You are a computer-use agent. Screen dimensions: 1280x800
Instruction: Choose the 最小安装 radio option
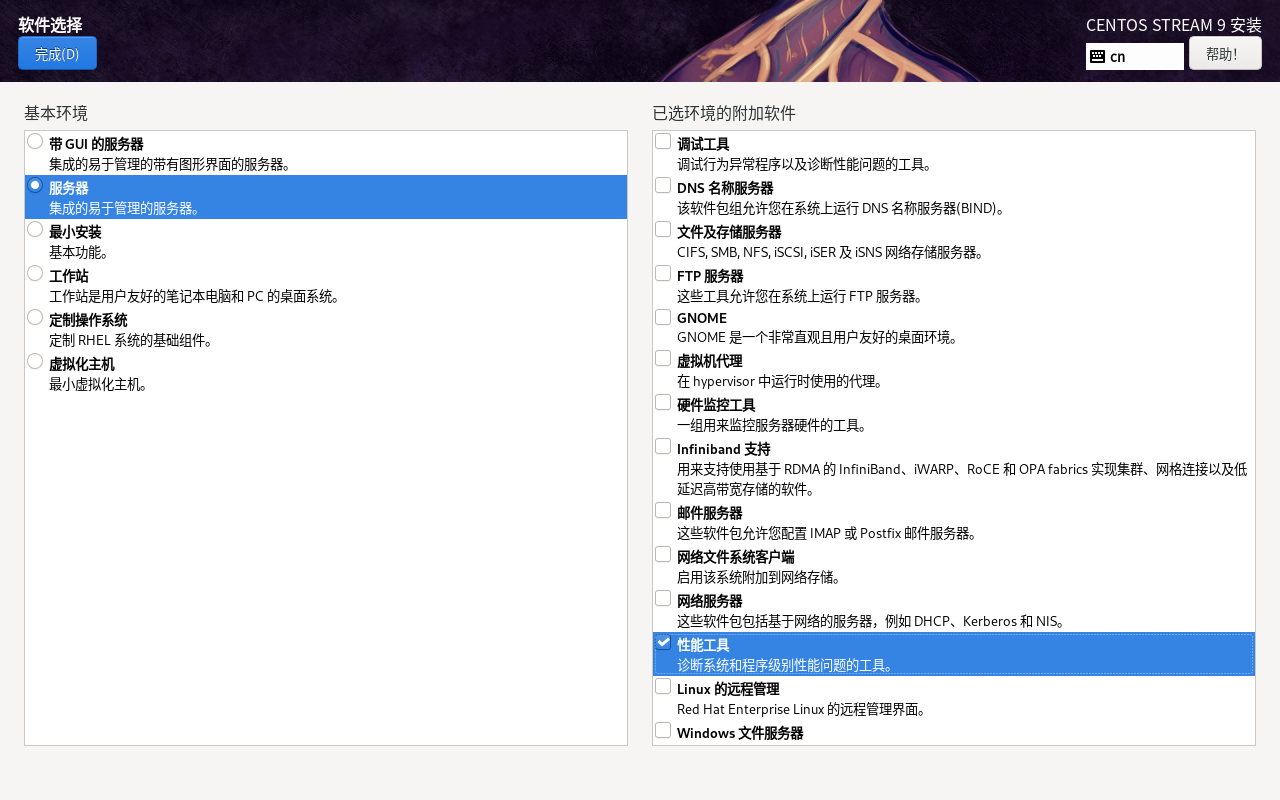[35, 229]
